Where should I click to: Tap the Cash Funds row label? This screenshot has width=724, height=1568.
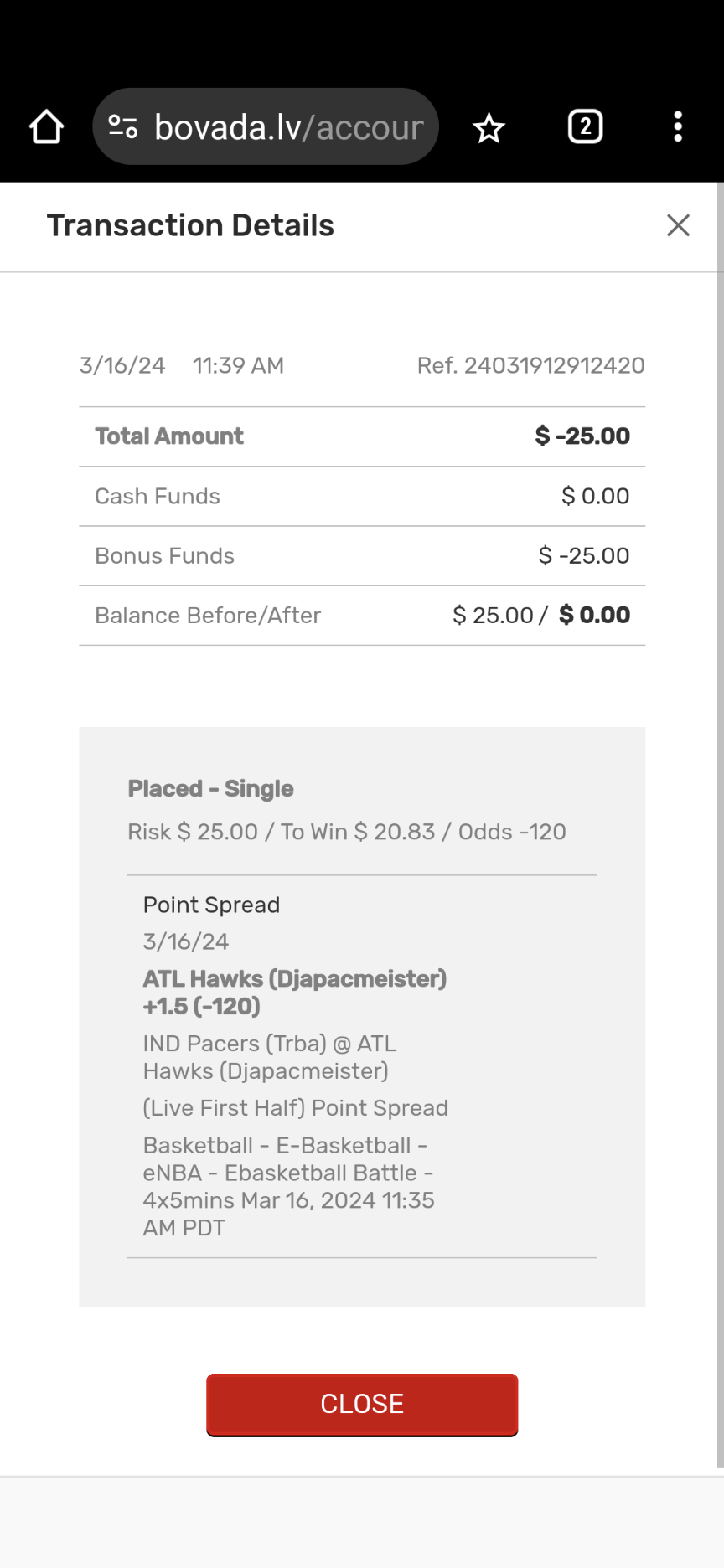click(158, 496)
